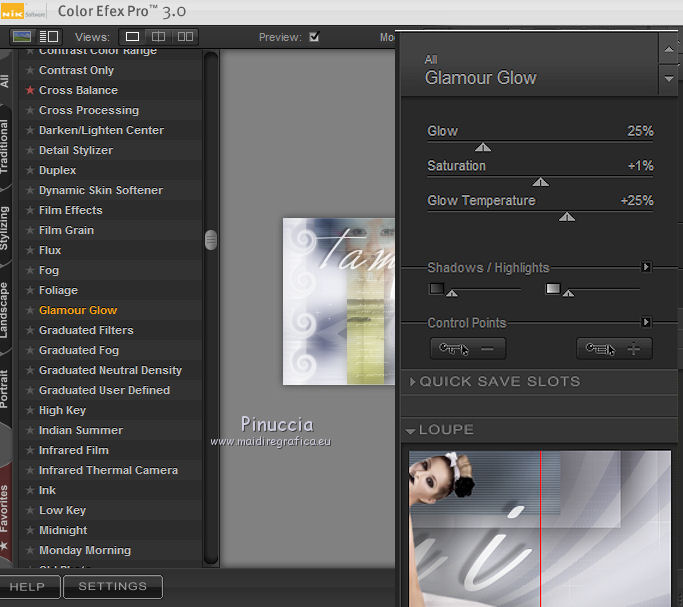Open the Stylizing category tab

(x=4, y=228)
